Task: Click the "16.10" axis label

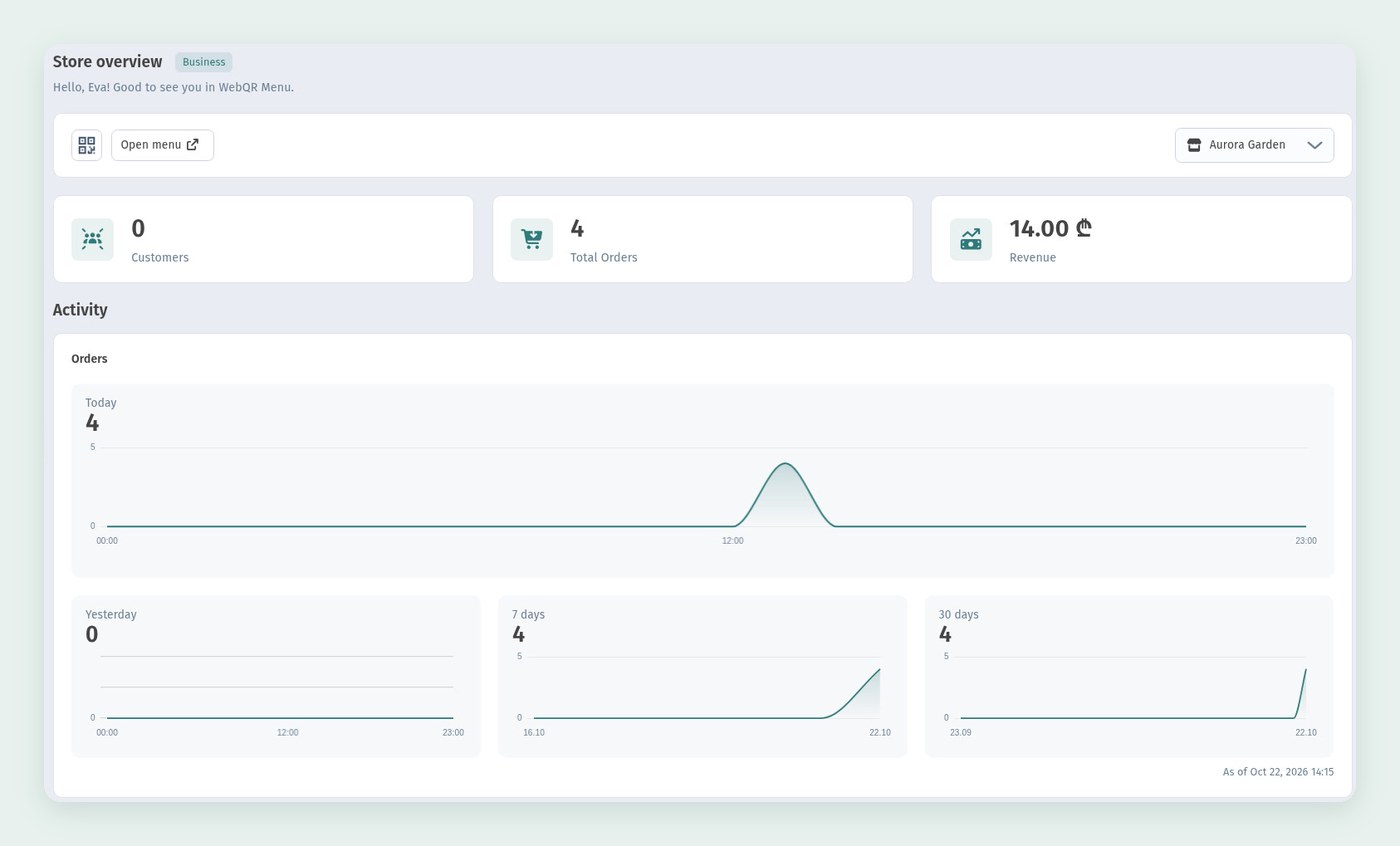Action: click(534, 733)
